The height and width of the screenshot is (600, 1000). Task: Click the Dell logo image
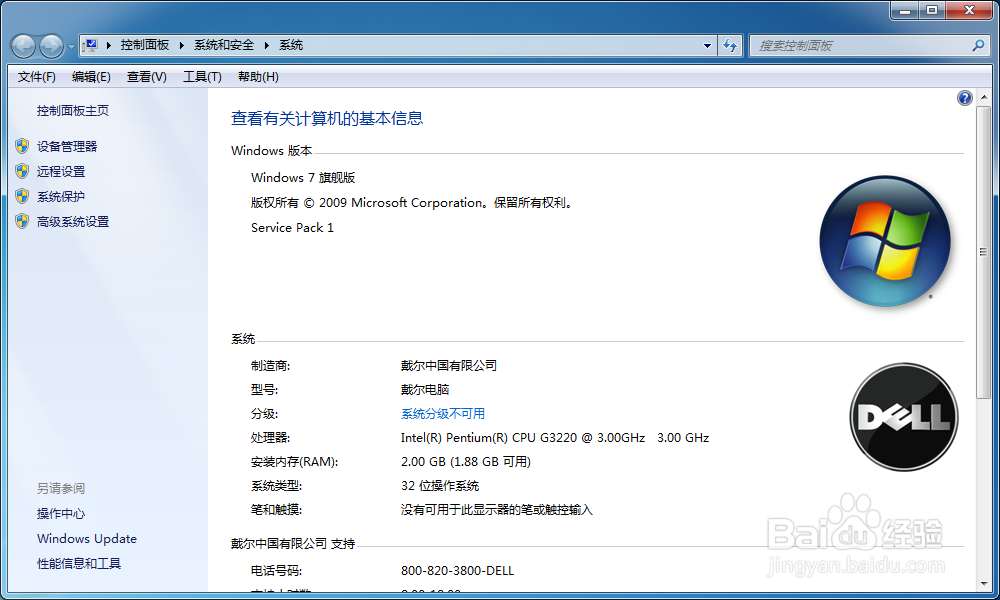904,417
